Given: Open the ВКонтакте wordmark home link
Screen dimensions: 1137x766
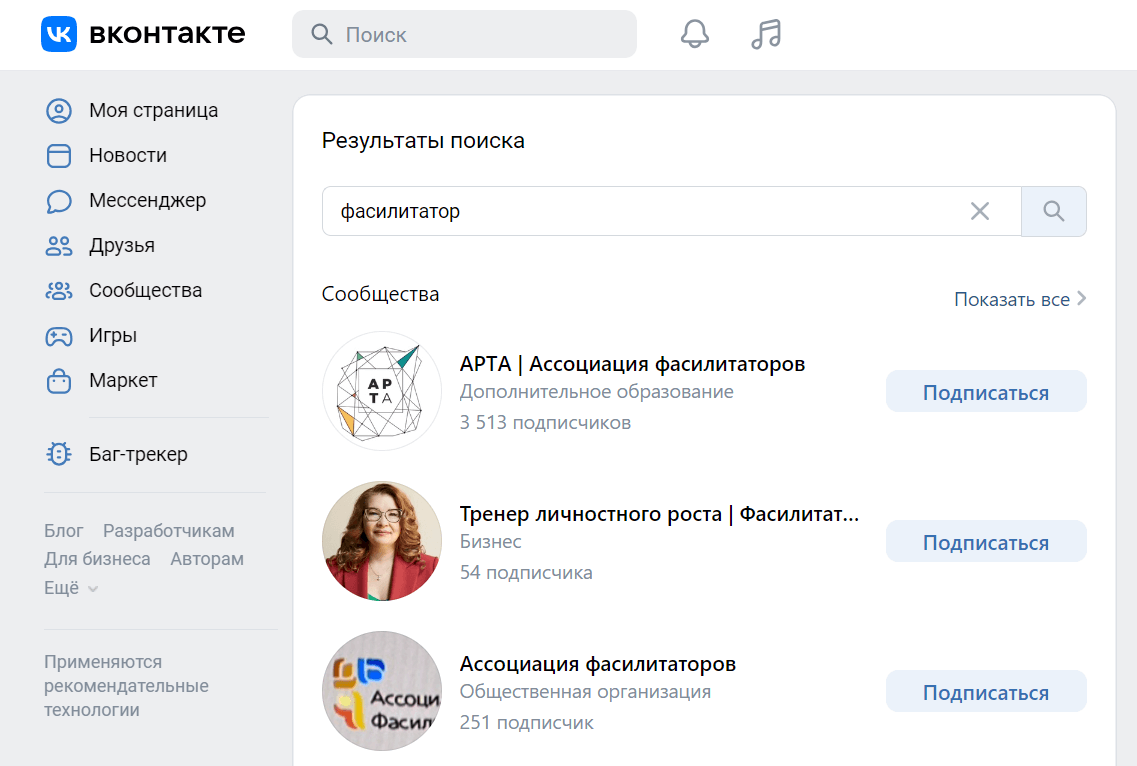Looking at the screenshot, I should tap(167, 34).
